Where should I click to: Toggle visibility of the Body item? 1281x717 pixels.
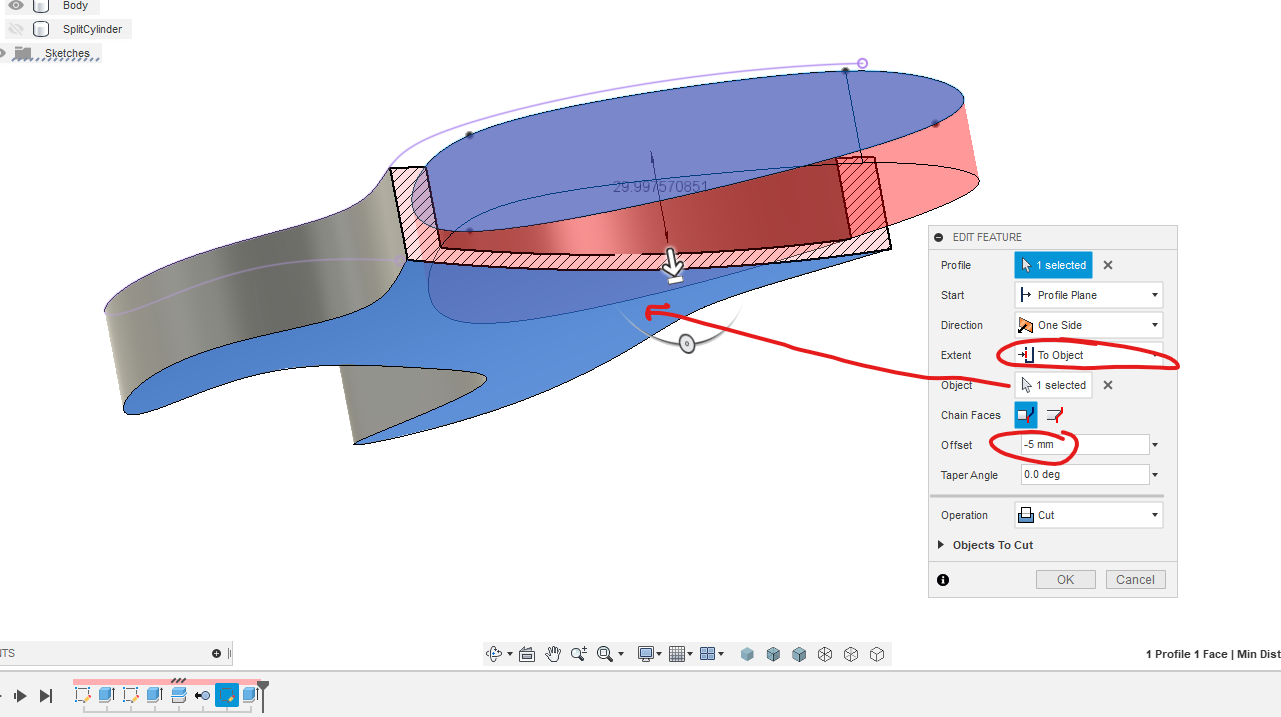tap(15, 6)
